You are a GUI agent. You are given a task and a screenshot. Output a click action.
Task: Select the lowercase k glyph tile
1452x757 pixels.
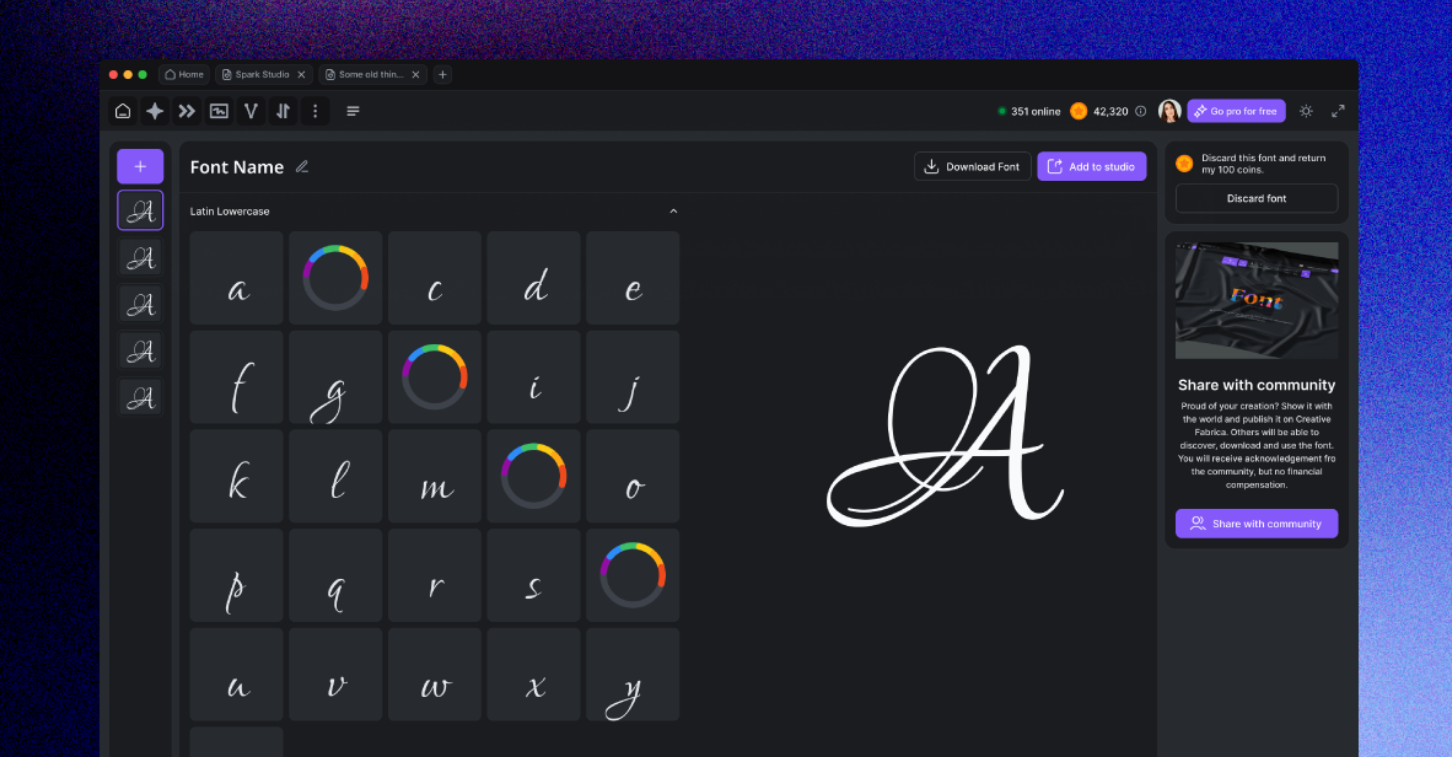click(x=237, y=476)
